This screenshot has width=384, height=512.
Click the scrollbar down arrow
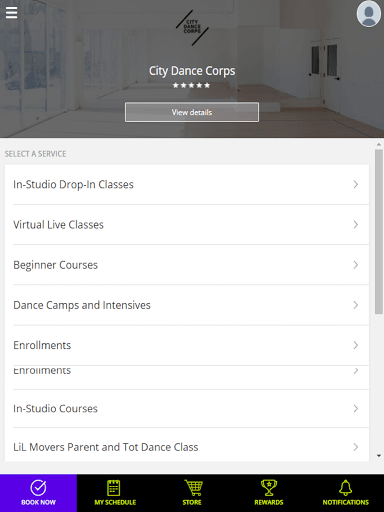tap(379, 456)
